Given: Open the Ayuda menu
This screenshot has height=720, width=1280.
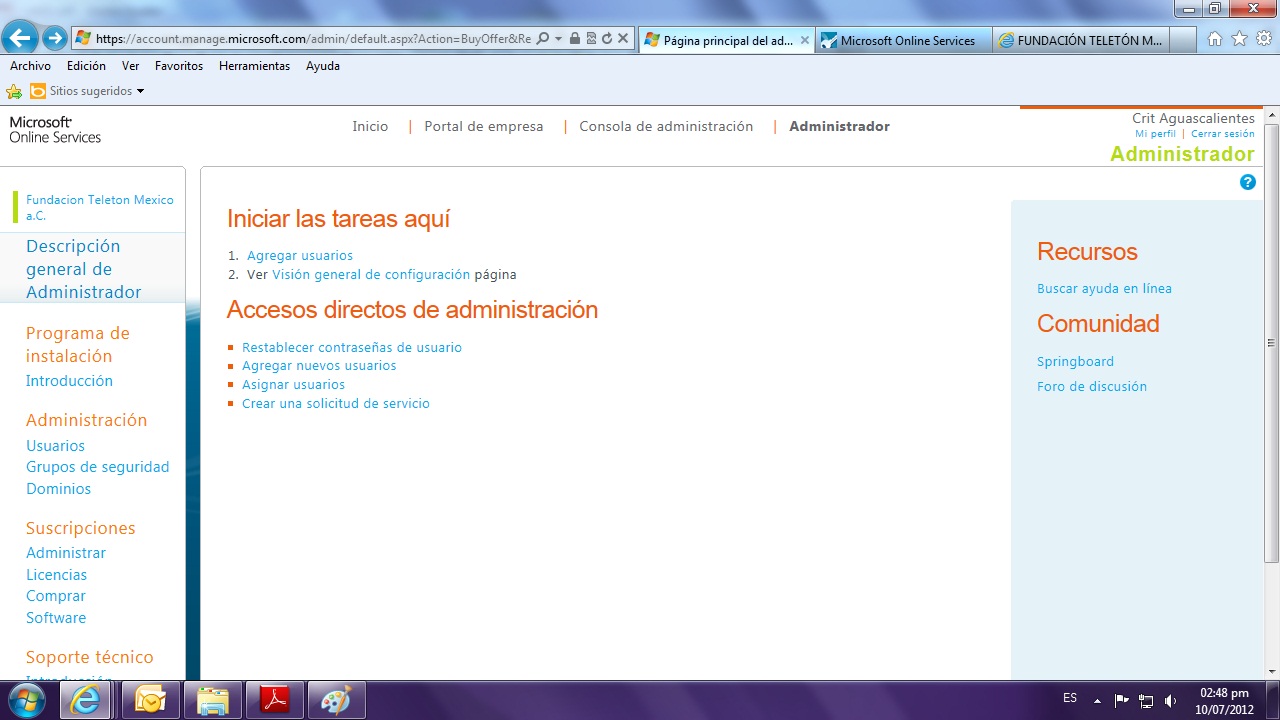Looking at the screenshot, I should click(323, 66).
